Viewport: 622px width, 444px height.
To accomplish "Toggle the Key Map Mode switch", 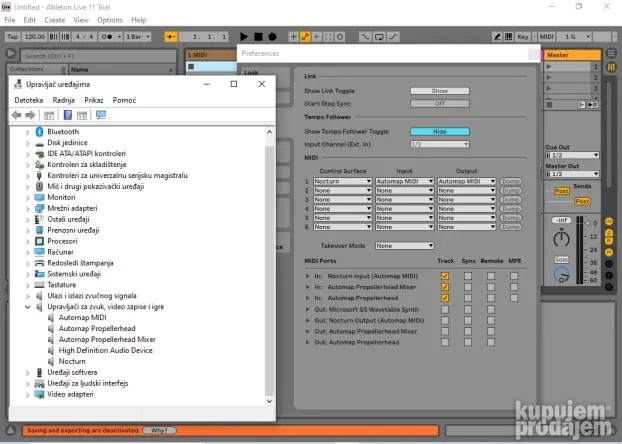I will click(522, 37).
